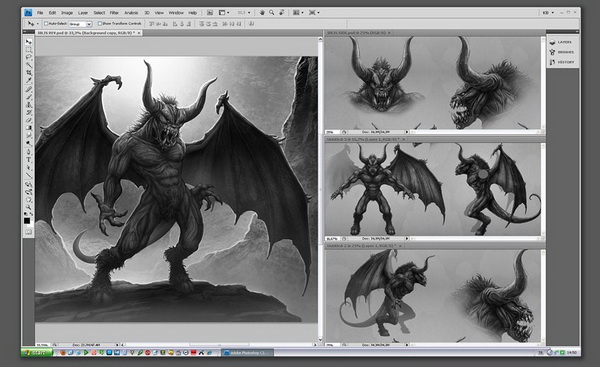This screenshot has height=367, width=600.
Task: Reset to default foreground and background colors
Action: click(26, 214)
